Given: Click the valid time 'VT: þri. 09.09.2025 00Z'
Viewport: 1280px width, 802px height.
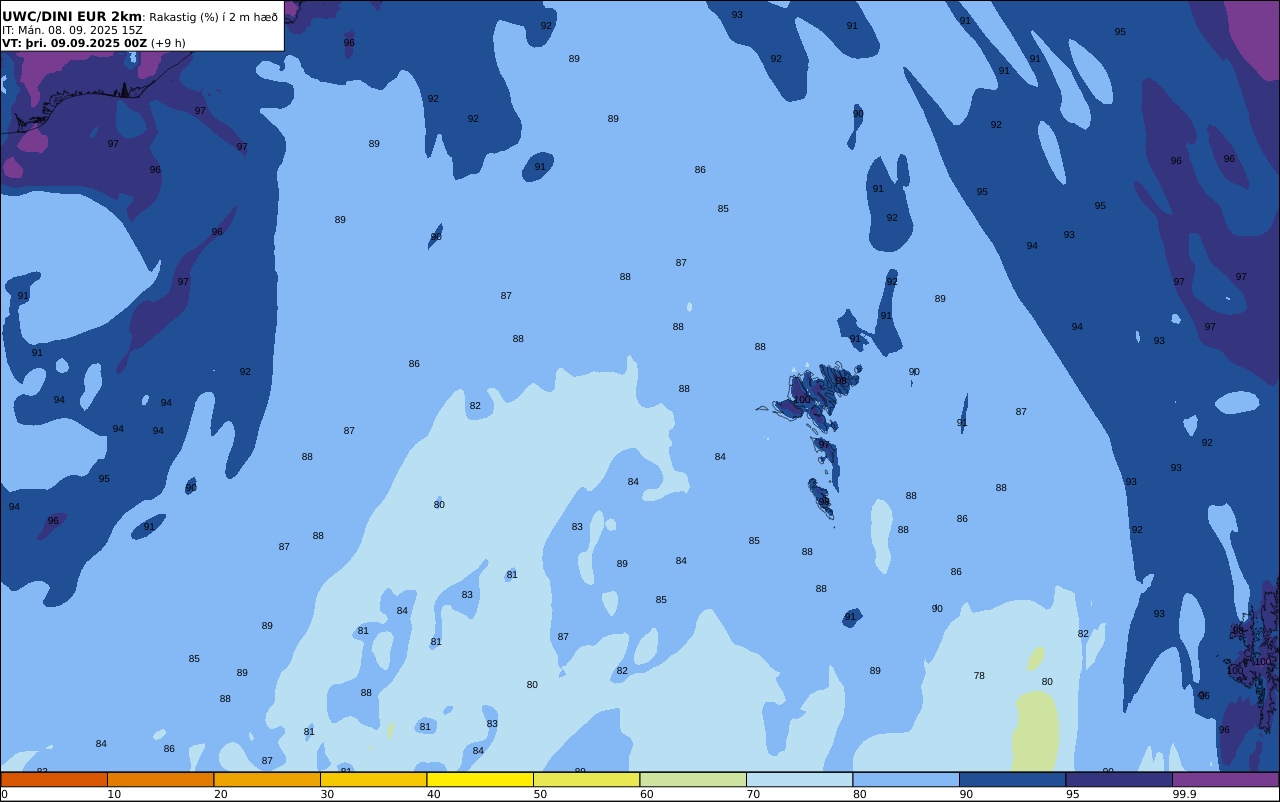Looking at the screenshot, I should tap(74, 43).
